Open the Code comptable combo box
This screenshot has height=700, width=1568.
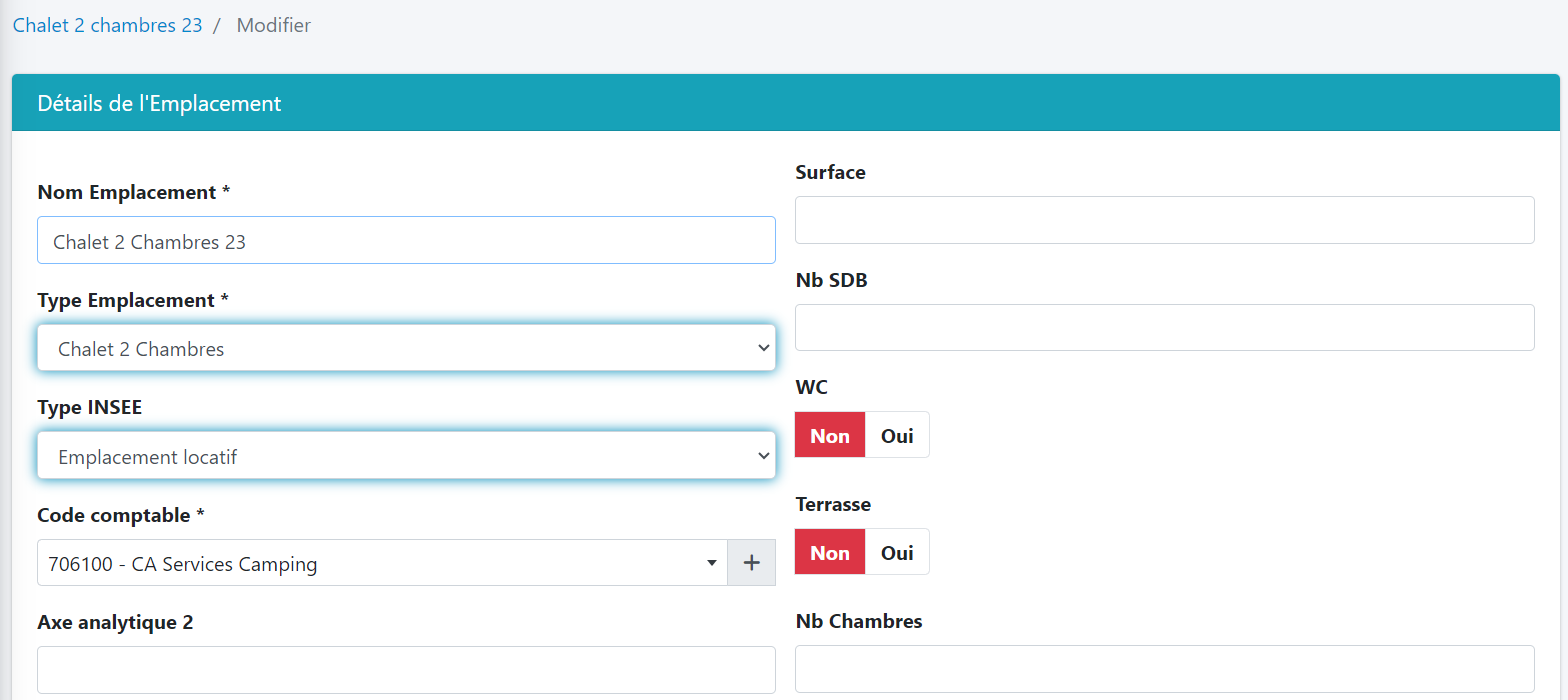coord(380,563)
